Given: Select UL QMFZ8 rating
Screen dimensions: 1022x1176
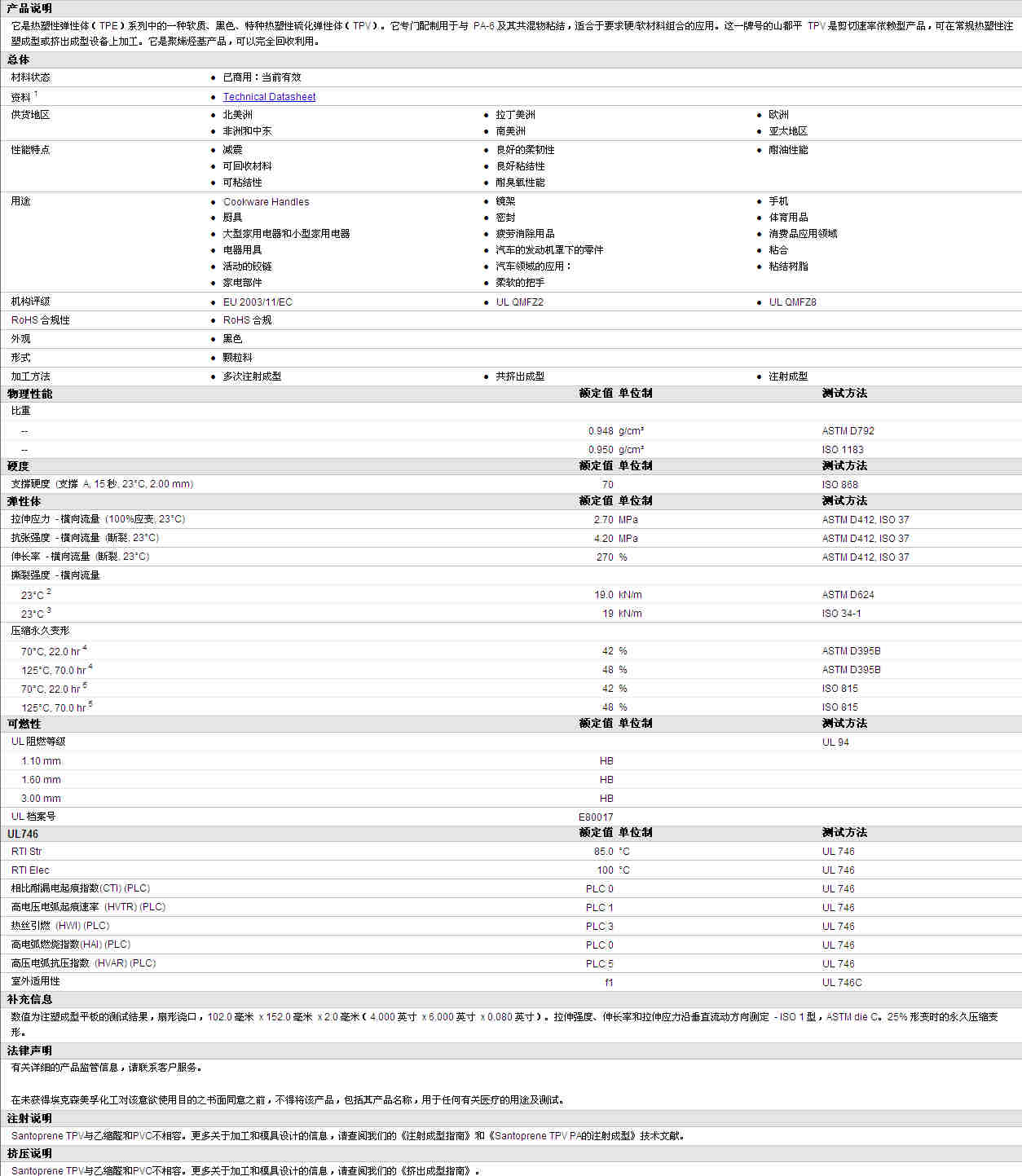Looking at the screenshot, I should [x=793, y=302].
